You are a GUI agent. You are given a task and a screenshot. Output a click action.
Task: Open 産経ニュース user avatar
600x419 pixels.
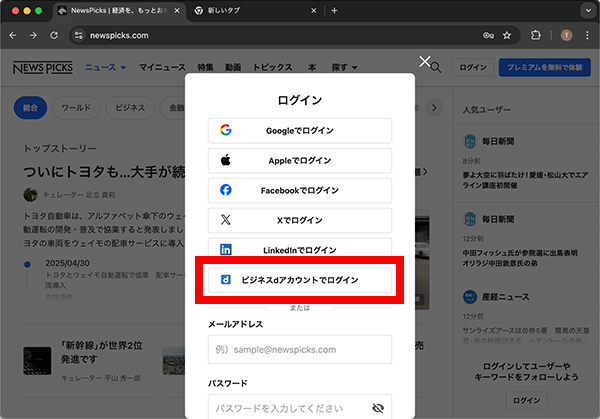click(470, 297)
